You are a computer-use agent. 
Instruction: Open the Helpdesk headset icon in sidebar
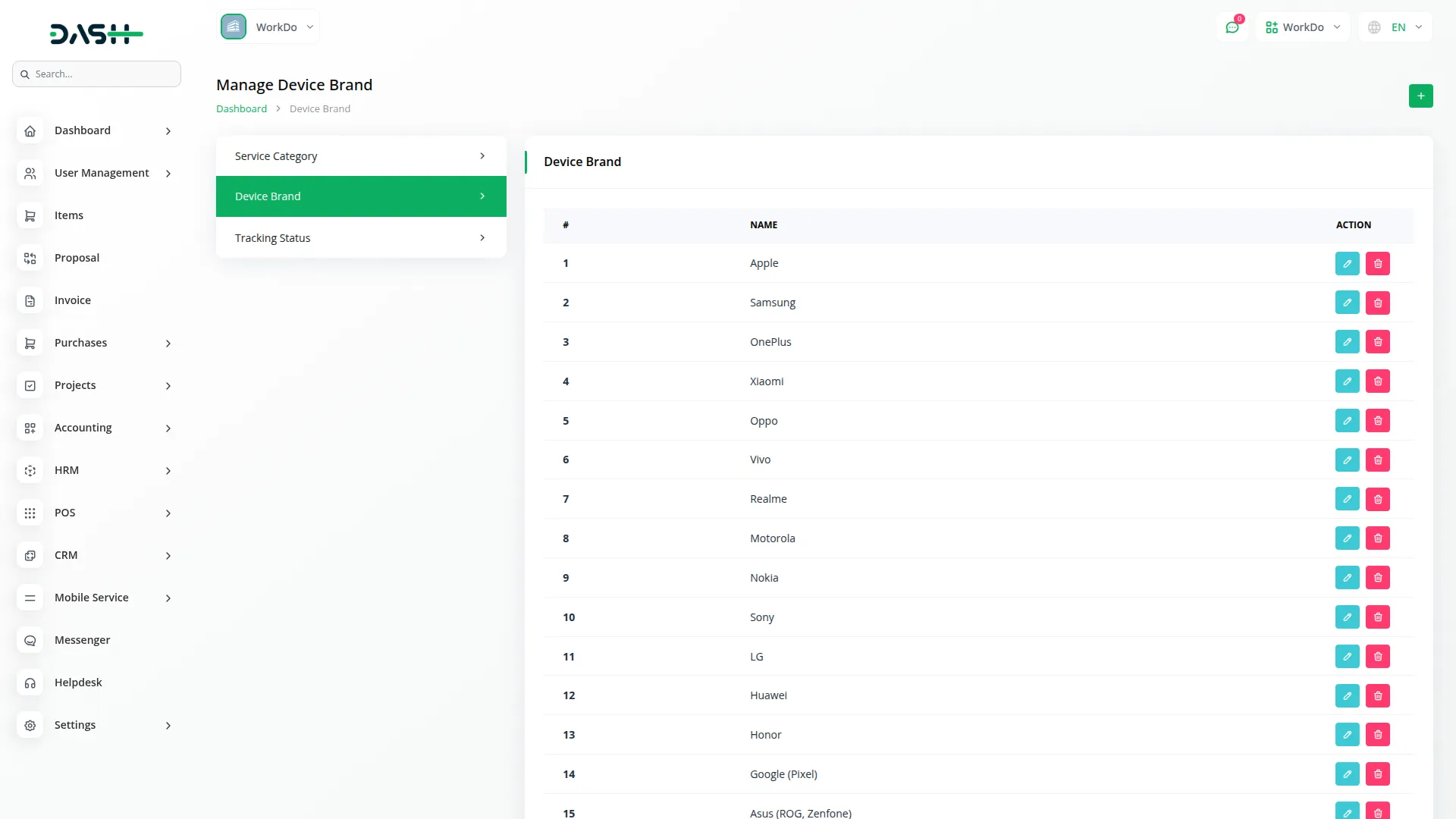click(30, 682)
